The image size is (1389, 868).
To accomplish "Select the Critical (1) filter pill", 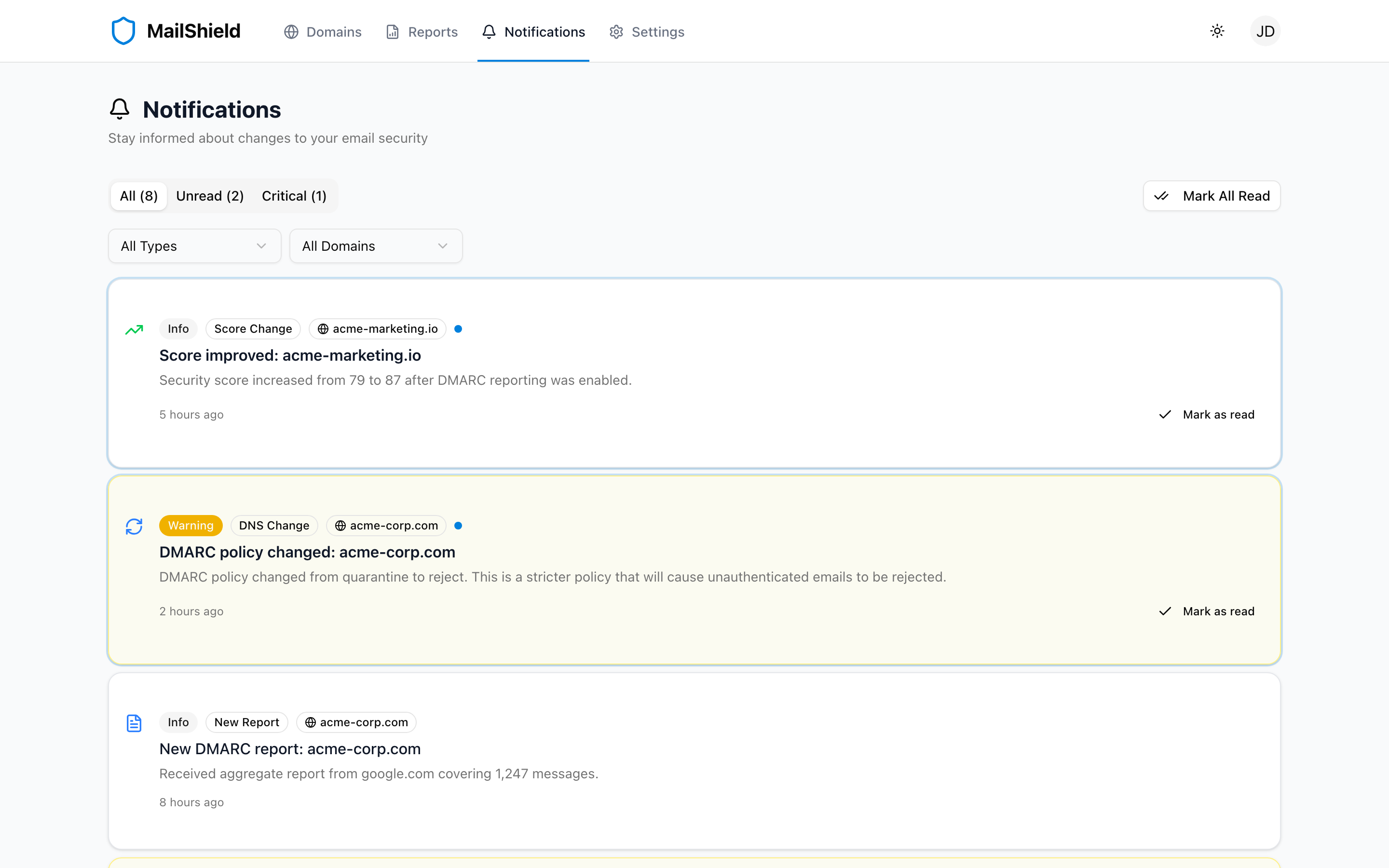I will [294, 196].
